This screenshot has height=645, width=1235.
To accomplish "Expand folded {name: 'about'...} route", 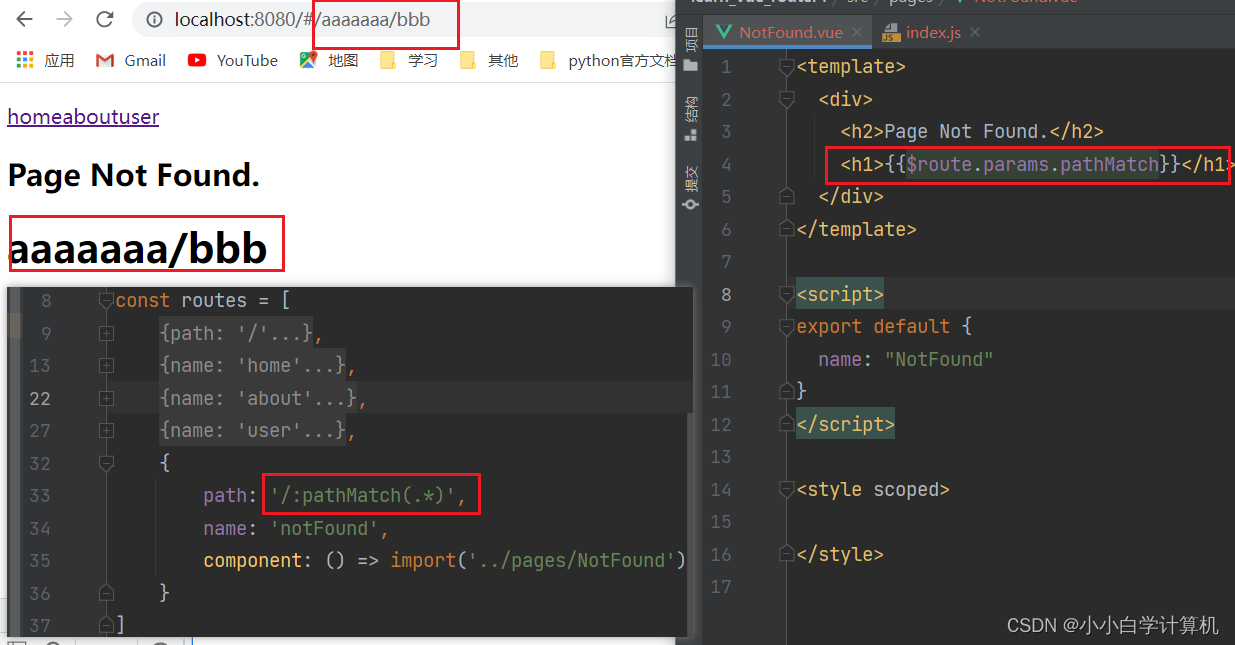I will [x=106, y=398].
